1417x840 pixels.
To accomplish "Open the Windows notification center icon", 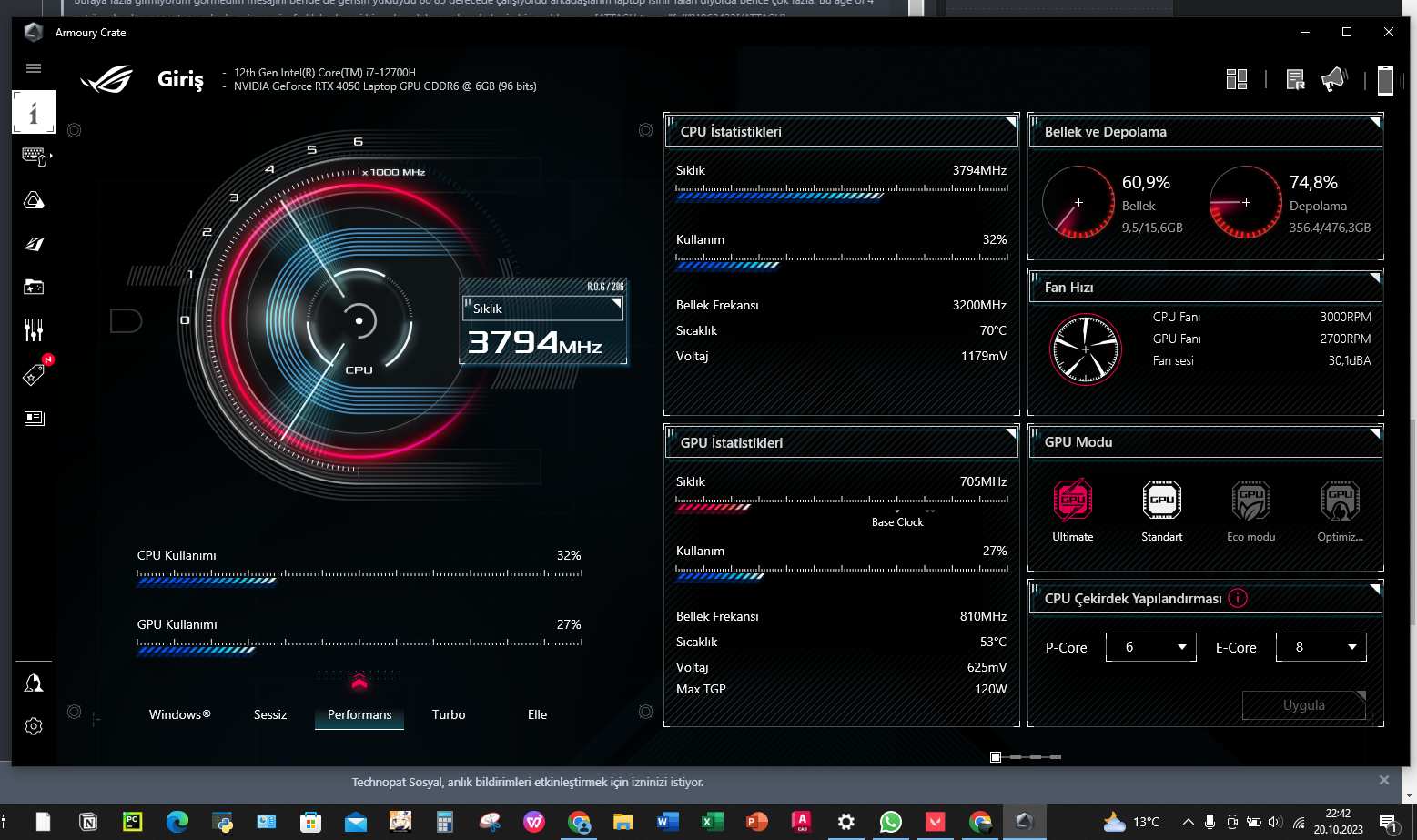I will (x=1389, y=823).
